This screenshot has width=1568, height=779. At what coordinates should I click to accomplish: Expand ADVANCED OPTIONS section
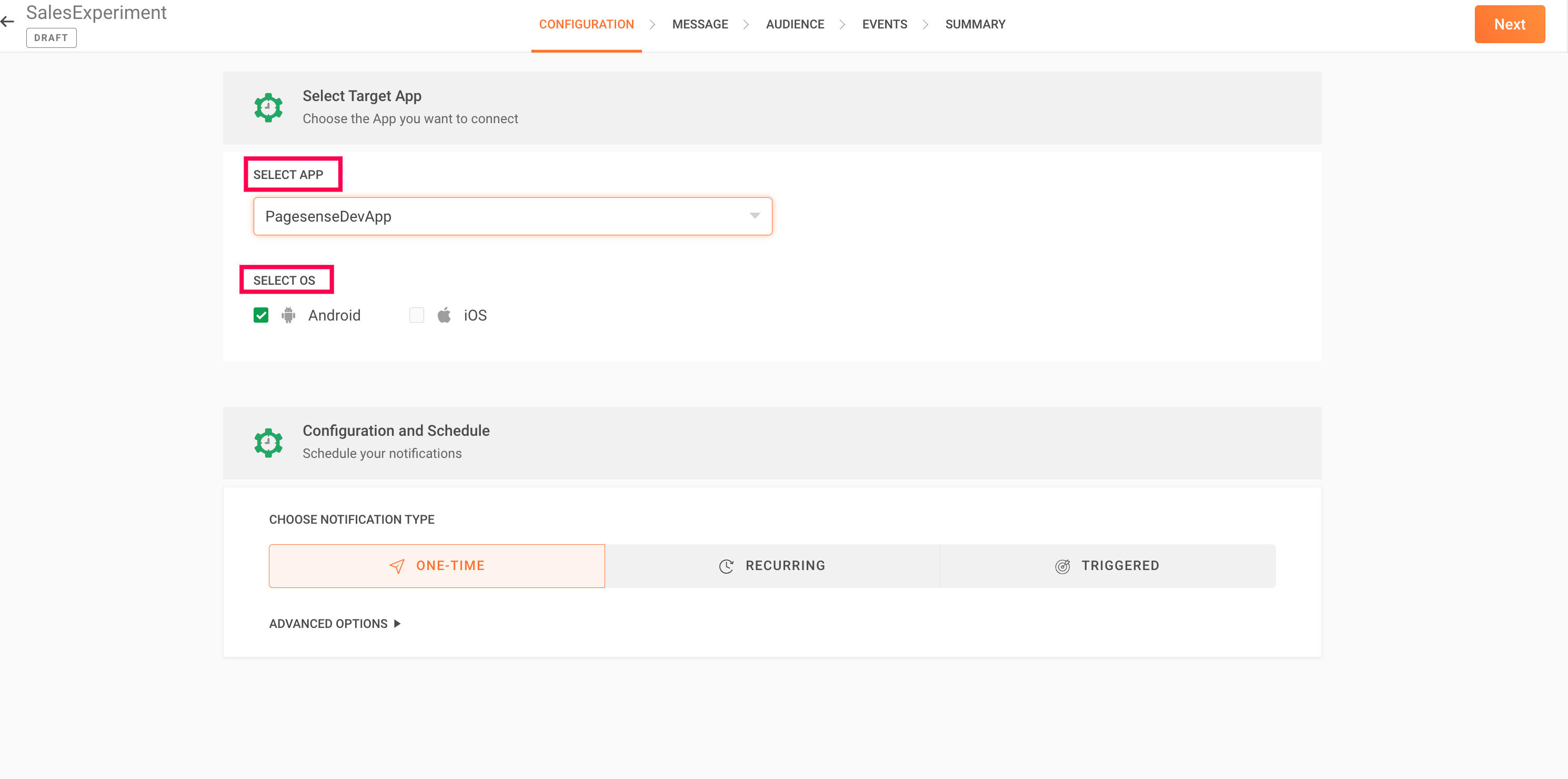(335, 624)
